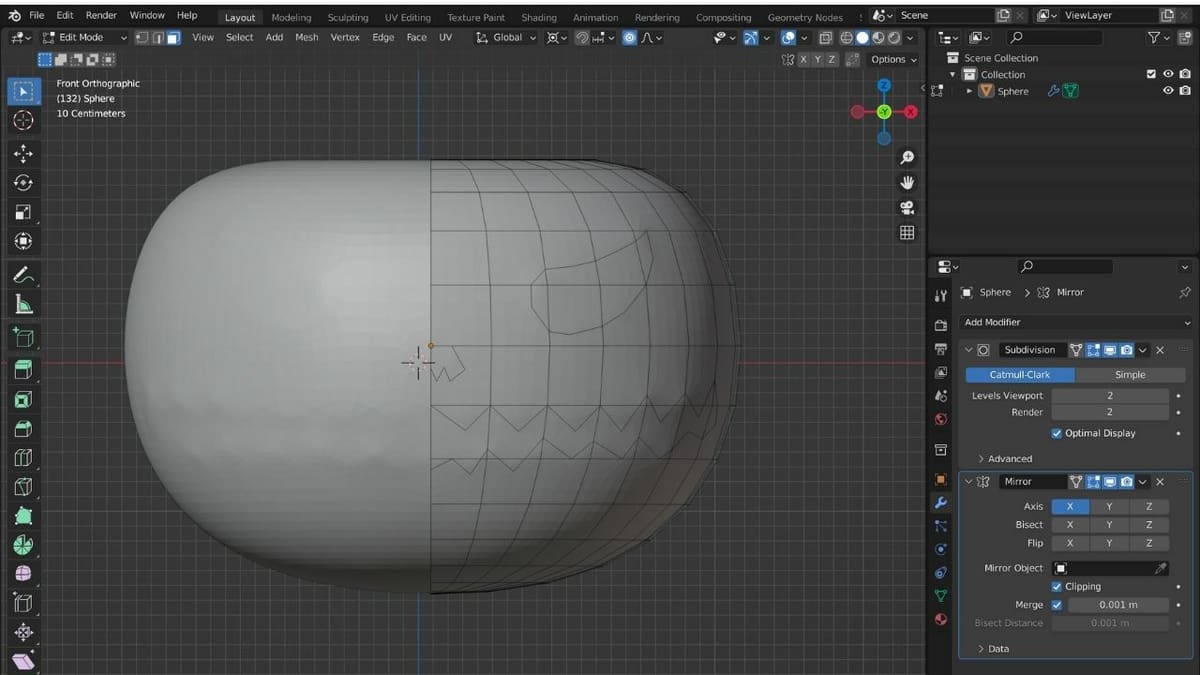Select the Measure tool
Screen dimensions: 1200x675
point(23,304)
